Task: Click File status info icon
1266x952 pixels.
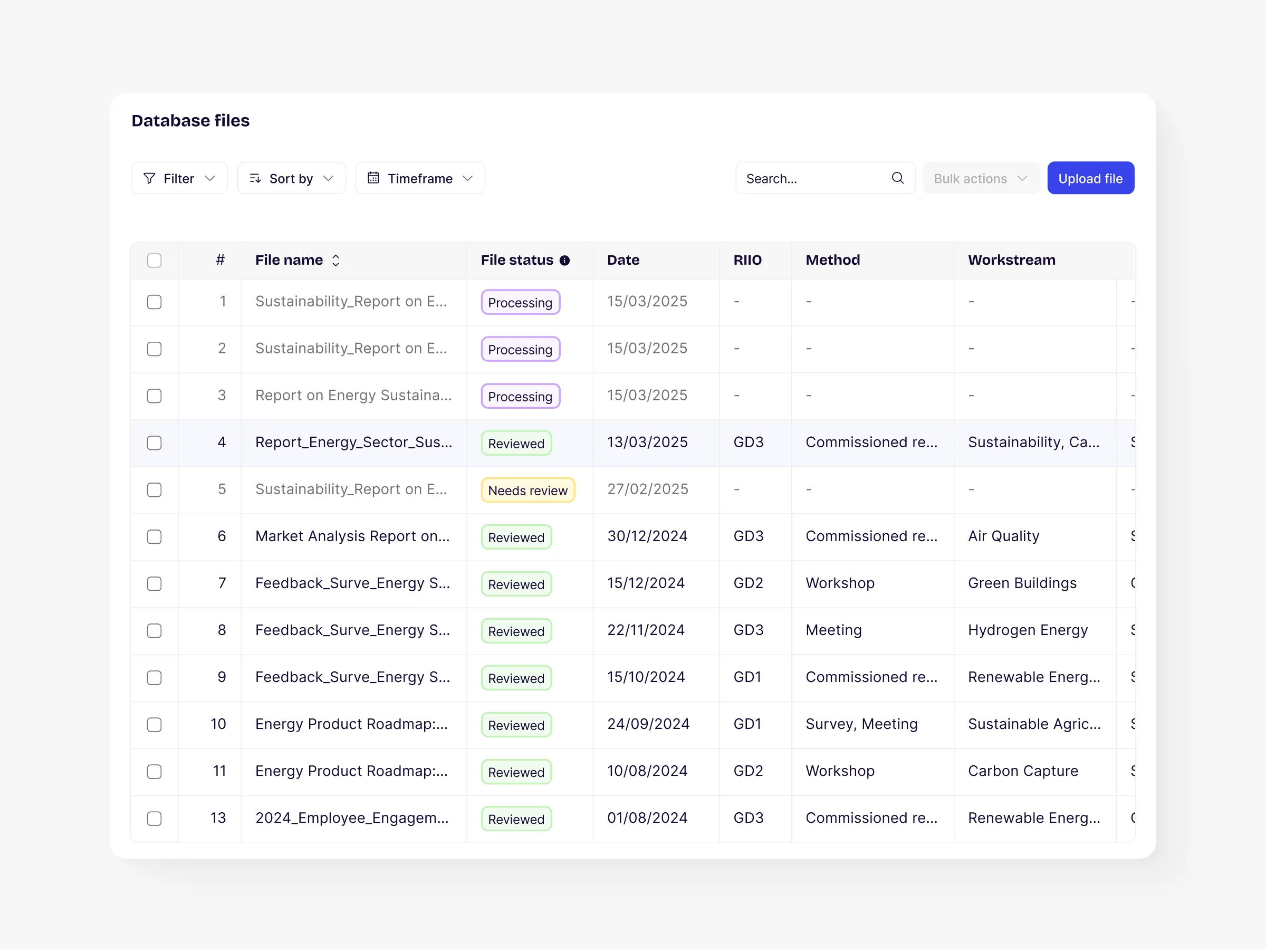Action: (x=564, y=261)
